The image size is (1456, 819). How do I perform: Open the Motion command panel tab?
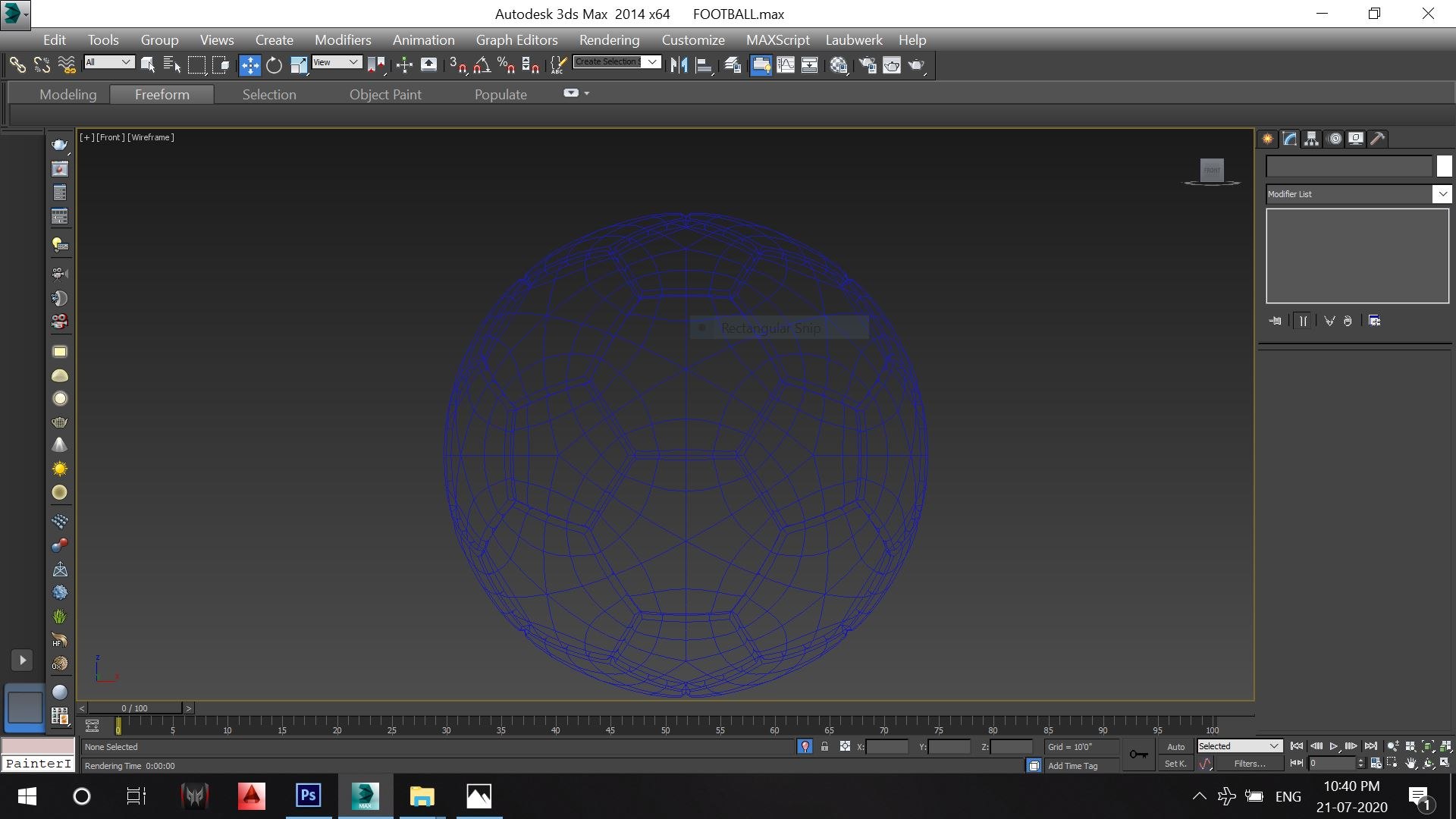1335,139
